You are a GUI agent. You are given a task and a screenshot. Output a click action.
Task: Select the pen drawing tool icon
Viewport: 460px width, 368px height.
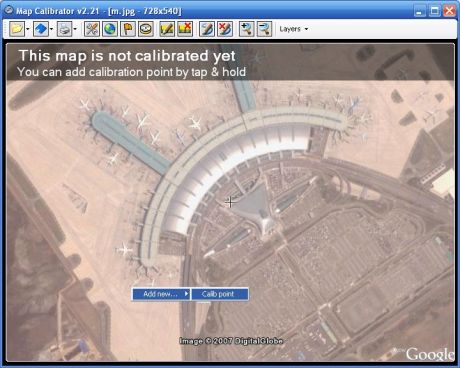coord(207,29)
